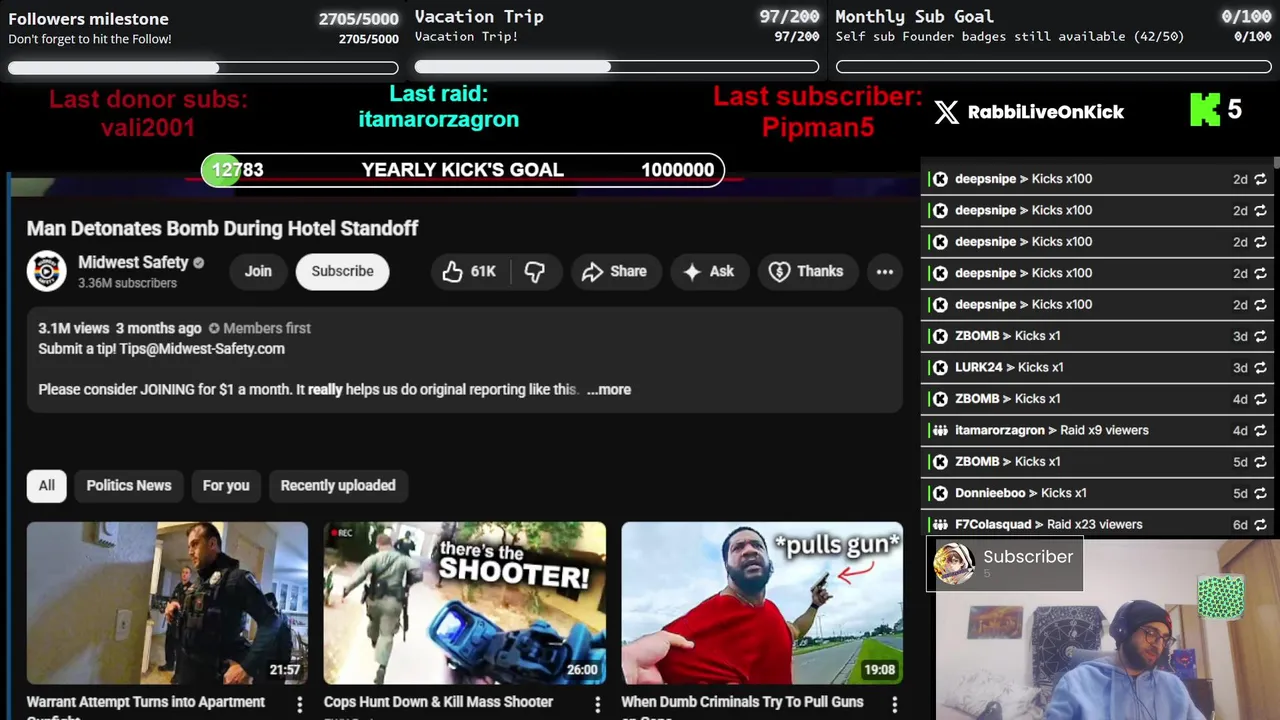Click LURK24 > Kicks x1 feed row
This screenshot has width=1280, height=720.
(1098, 367)
